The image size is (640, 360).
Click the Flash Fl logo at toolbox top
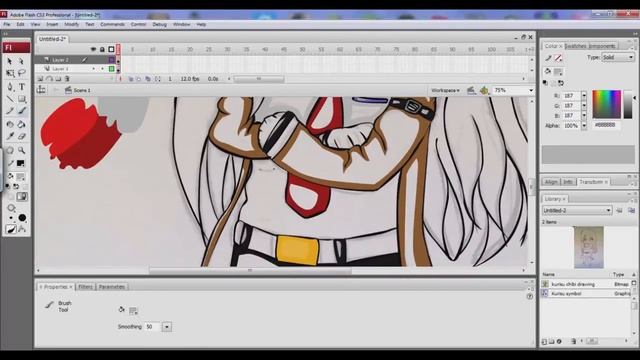coord(16,48)
